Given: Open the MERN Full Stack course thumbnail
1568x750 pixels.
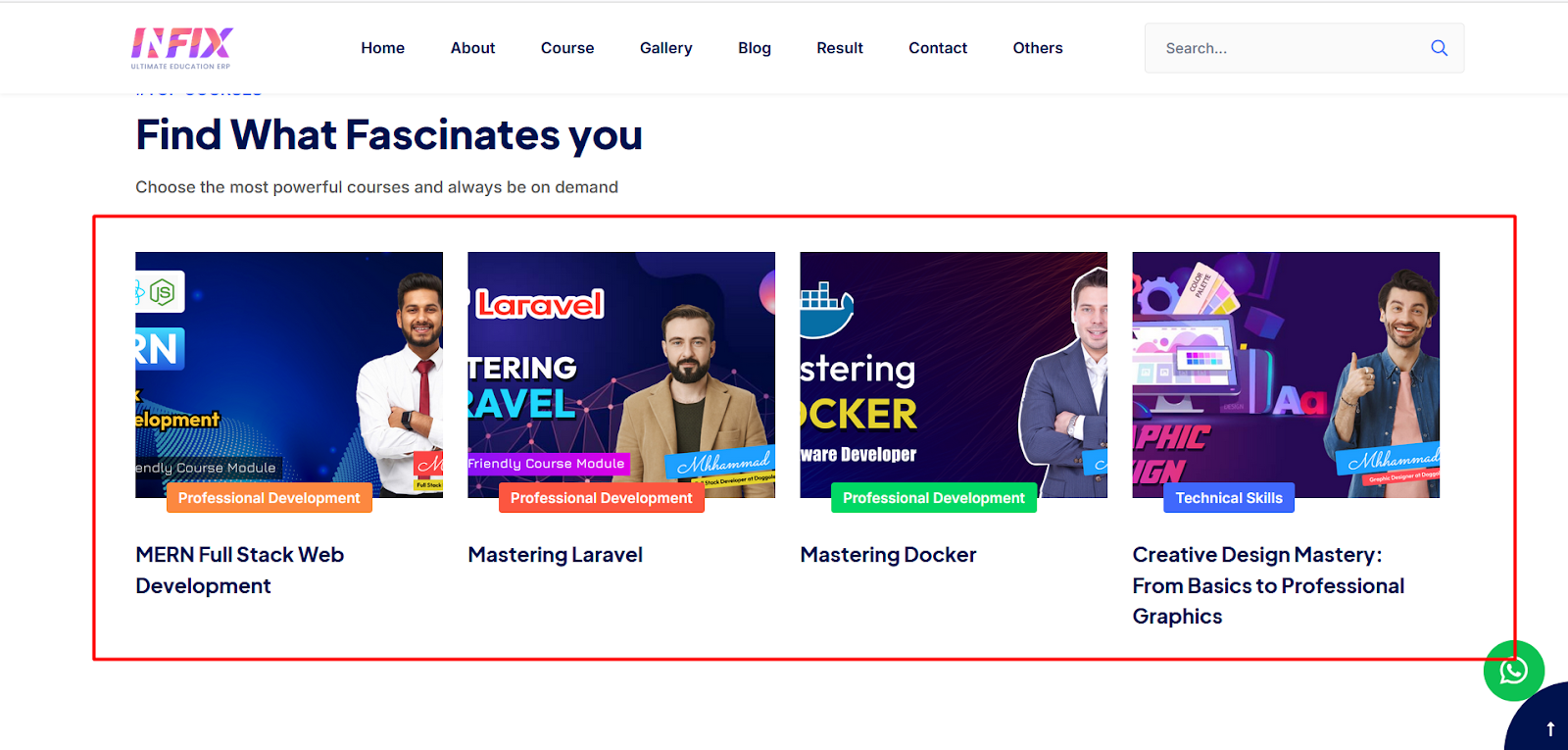Looking at the screenshot, I should pyautogui.click(x=289, y=375).
